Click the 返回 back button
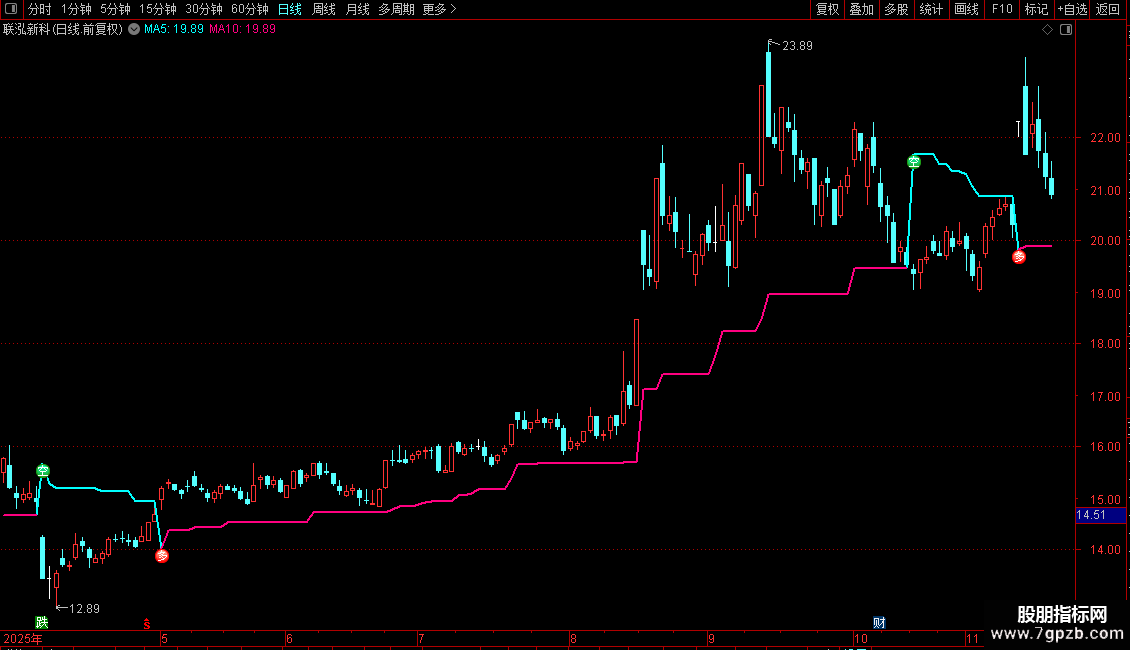Screen dimensions: 1130x650 1108,9
